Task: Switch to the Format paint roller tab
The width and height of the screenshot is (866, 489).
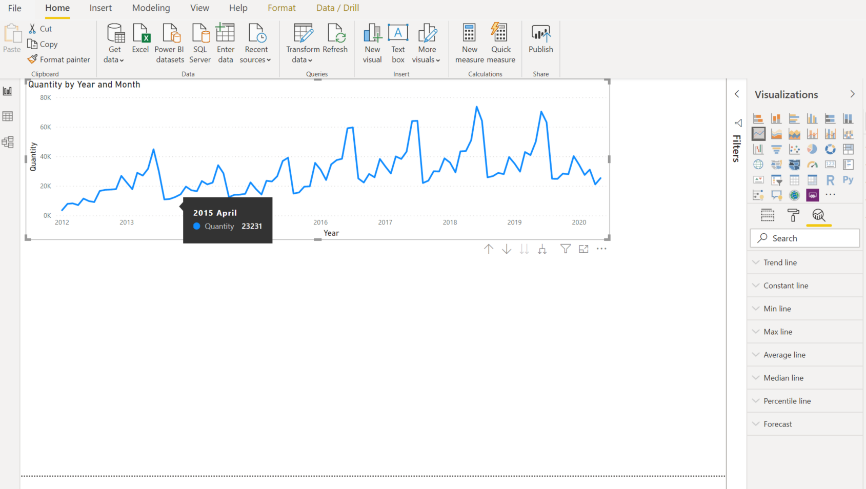Action: 793,215
